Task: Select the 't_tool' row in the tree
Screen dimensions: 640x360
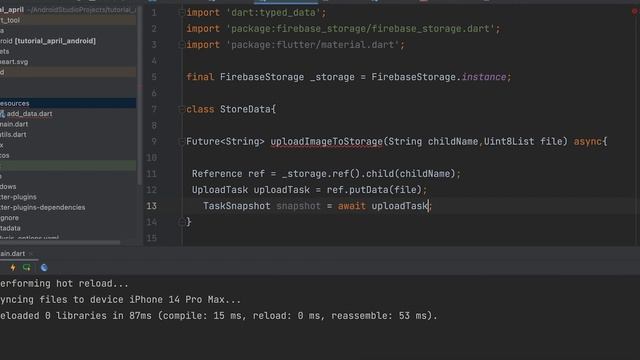Action: [68, 20]
